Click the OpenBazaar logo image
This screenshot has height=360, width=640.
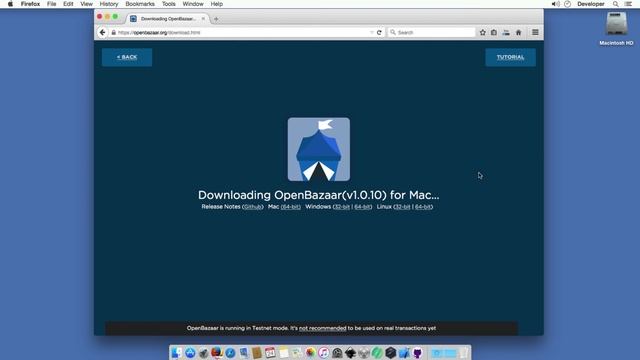click(319, 149)
